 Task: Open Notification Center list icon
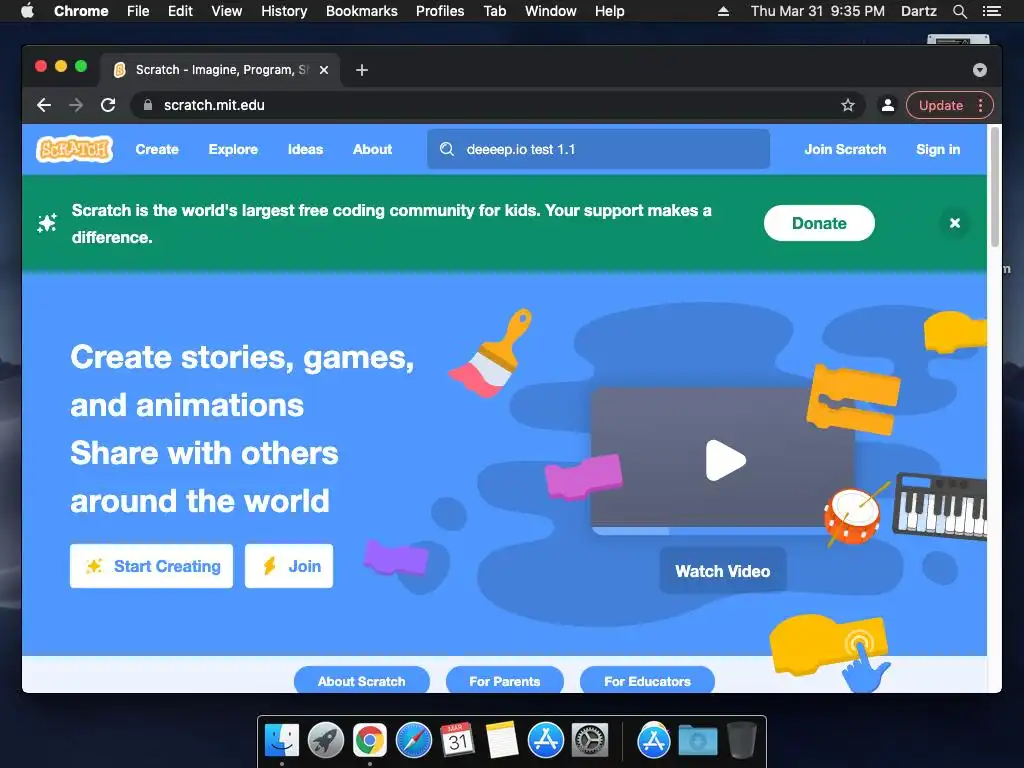(x=991, y=11)
